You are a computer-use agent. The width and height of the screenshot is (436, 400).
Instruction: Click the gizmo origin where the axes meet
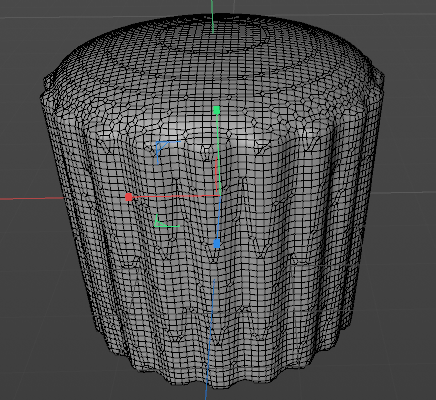click(x=219, y=195)
